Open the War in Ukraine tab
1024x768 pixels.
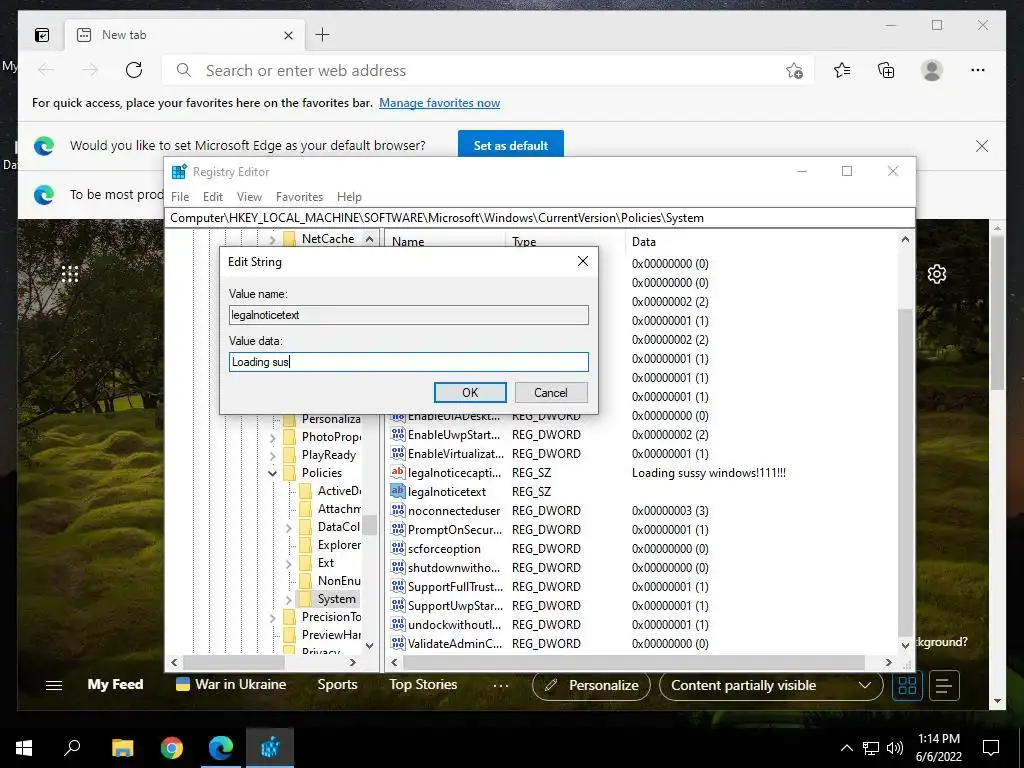(231, 684)
